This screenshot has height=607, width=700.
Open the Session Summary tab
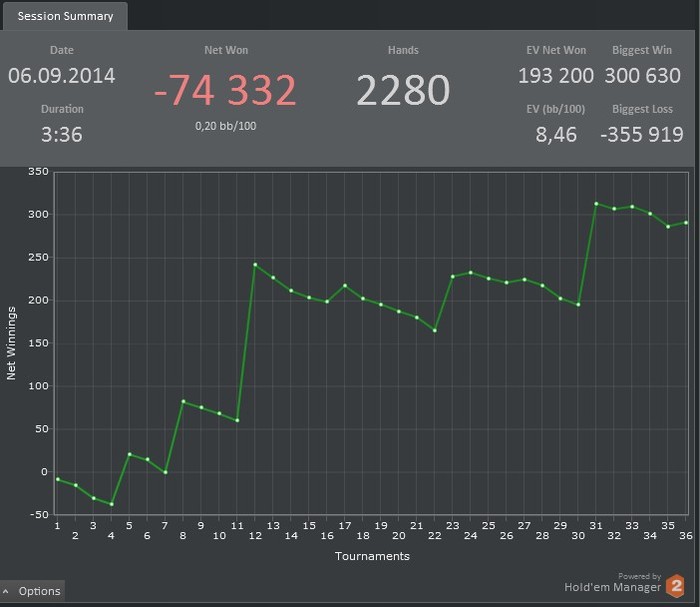(x=65, y=16)
